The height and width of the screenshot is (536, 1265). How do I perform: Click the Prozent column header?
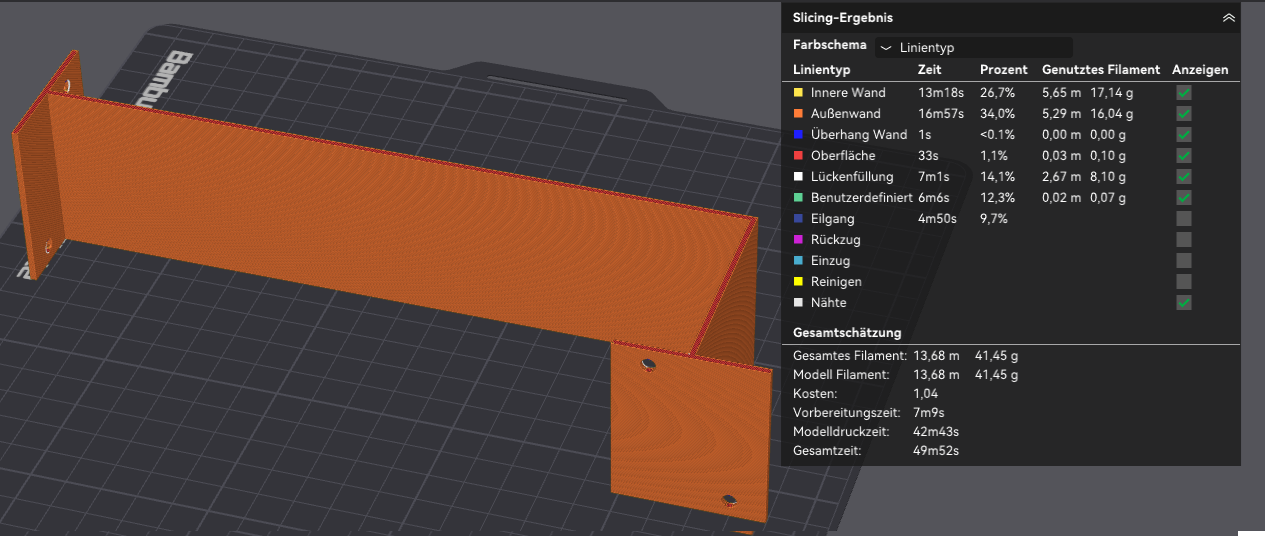pyautogui.click(x=1003, y=70)
